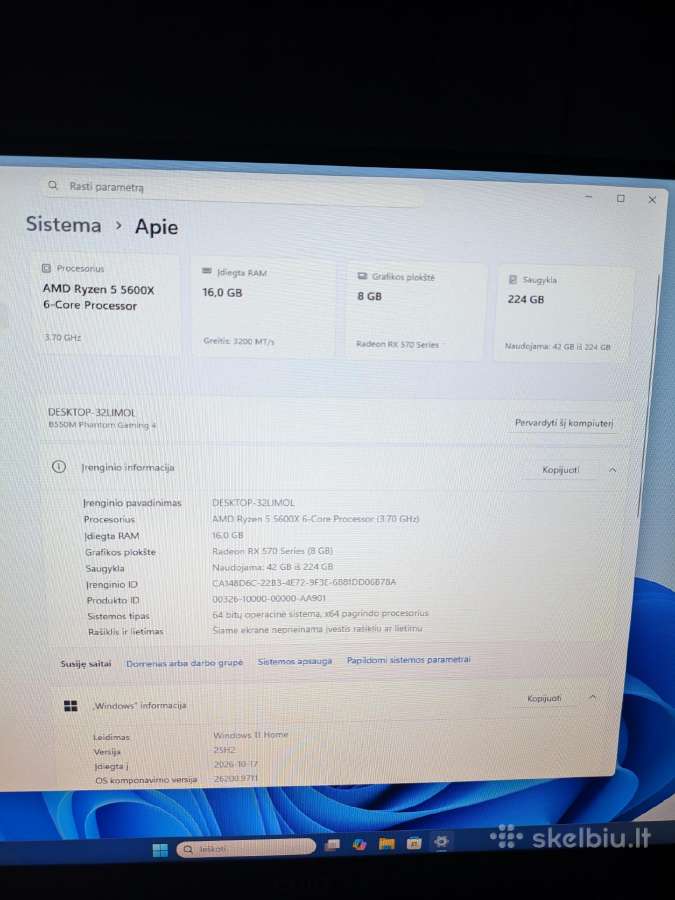Copy device information with its "Kopijuoti" button
This screenshot has width=675, height=900.
[x=560, y=470]
